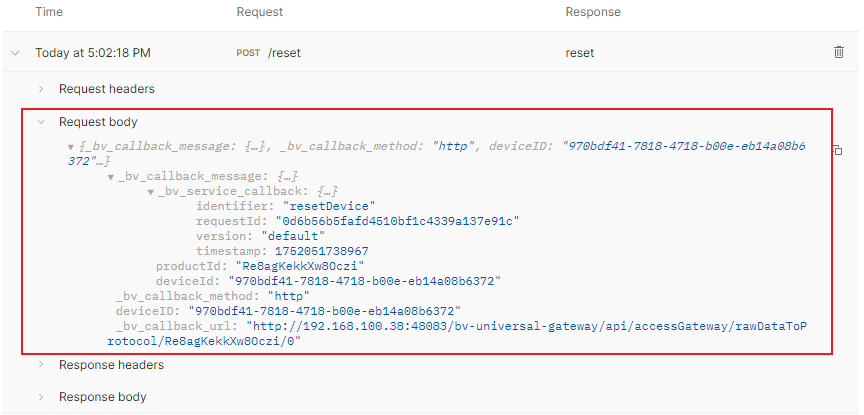The image size is (864, 415).
Task: Select the top-level deviceID value
Action: [x=325, y=311]
